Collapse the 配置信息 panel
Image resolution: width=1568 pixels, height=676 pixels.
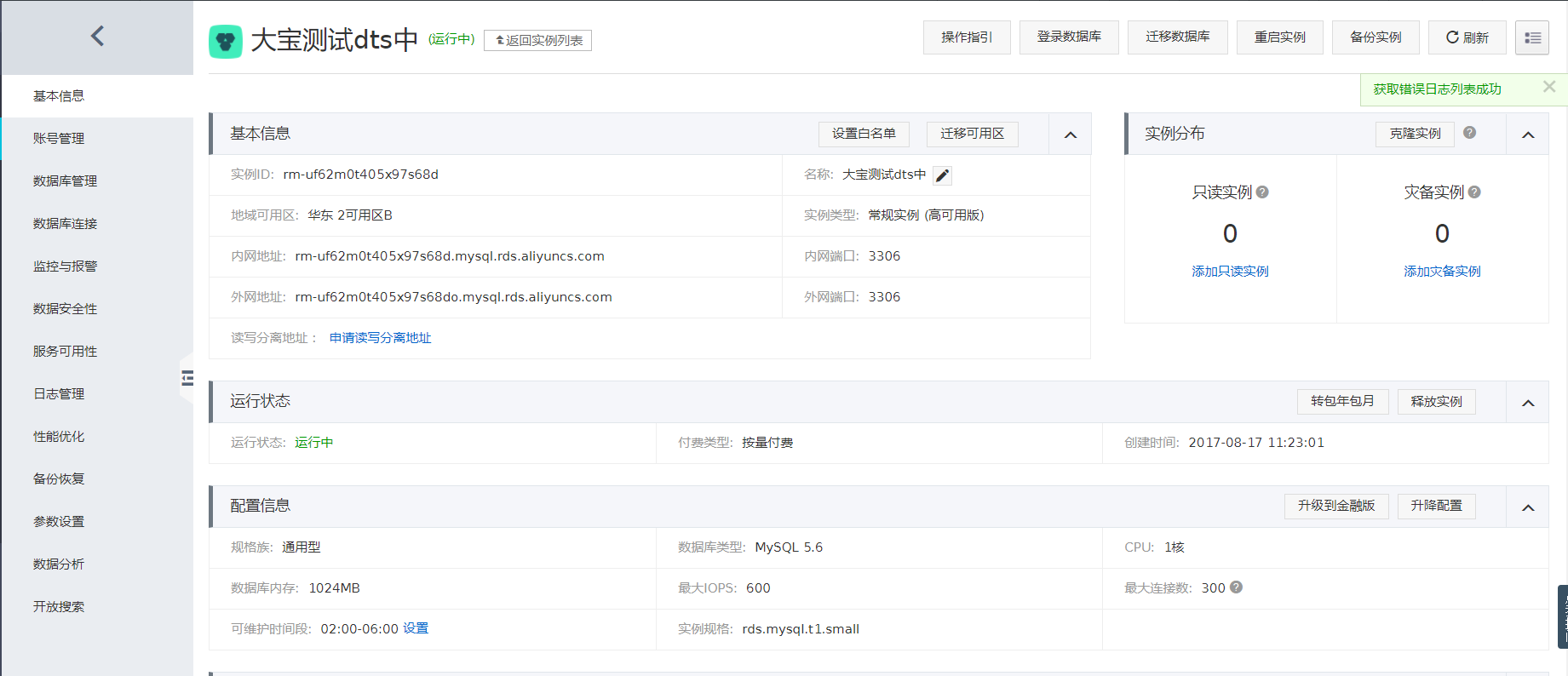pyautogui.click(x=1528, y=507)
